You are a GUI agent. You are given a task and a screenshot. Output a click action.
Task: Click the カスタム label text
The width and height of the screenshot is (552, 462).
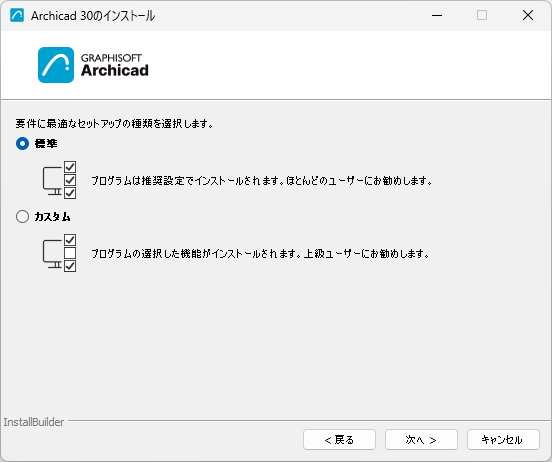(52, 217)
